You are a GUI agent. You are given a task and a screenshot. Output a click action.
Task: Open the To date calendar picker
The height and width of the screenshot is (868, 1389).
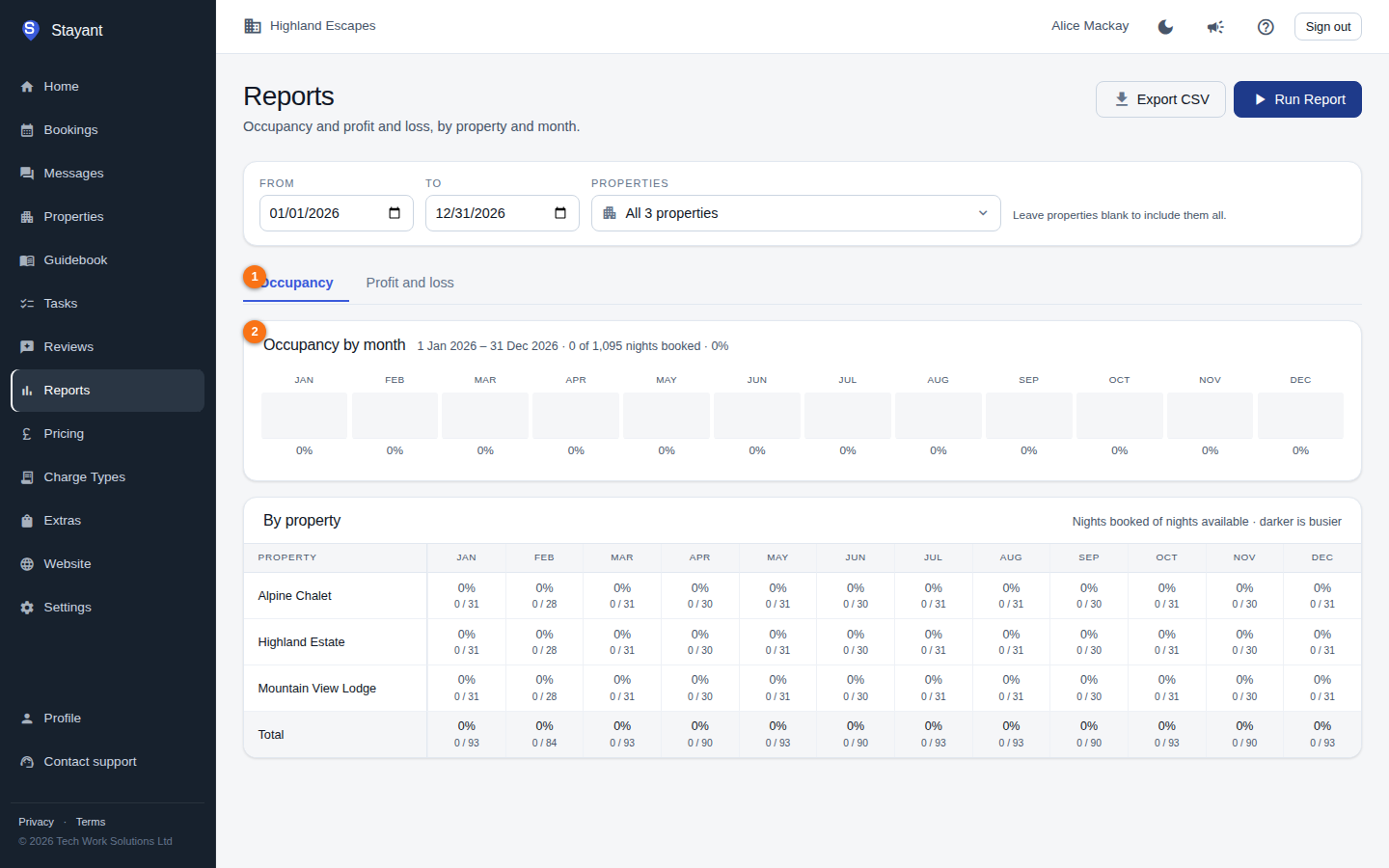(x=560, y=213)
